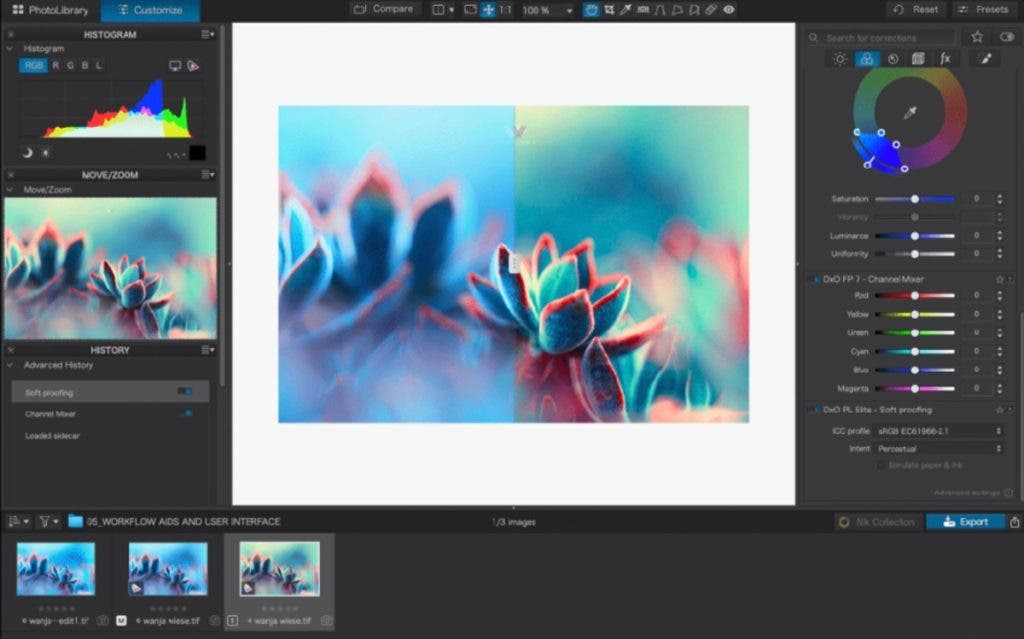Toggle Soft proofing switch in history list
The height and width of the screenshot is (639, 1024).
(x=184, y=392)
